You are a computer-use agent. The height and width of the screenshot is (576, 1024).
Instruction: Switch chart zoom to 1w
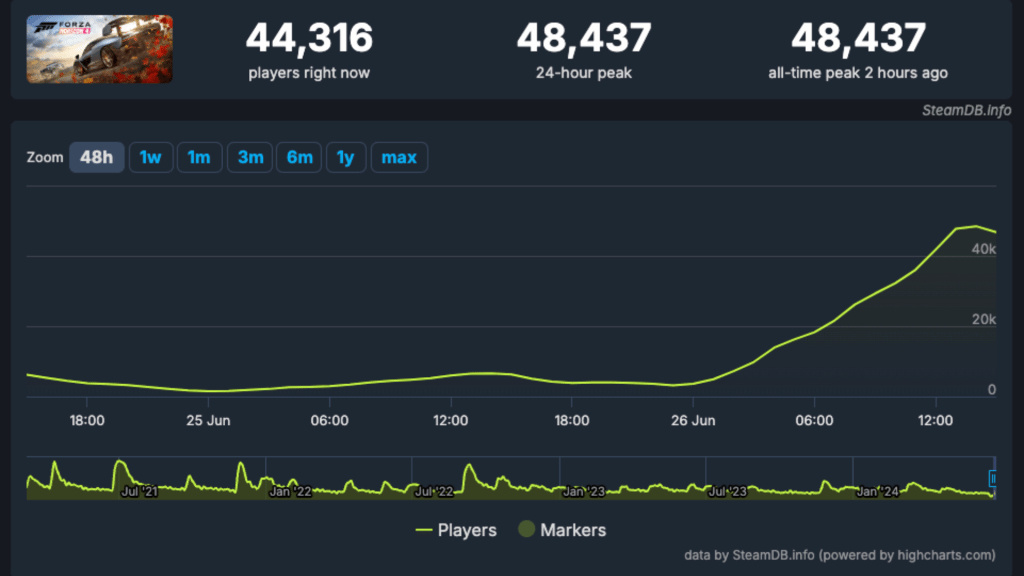pos(151,157)
